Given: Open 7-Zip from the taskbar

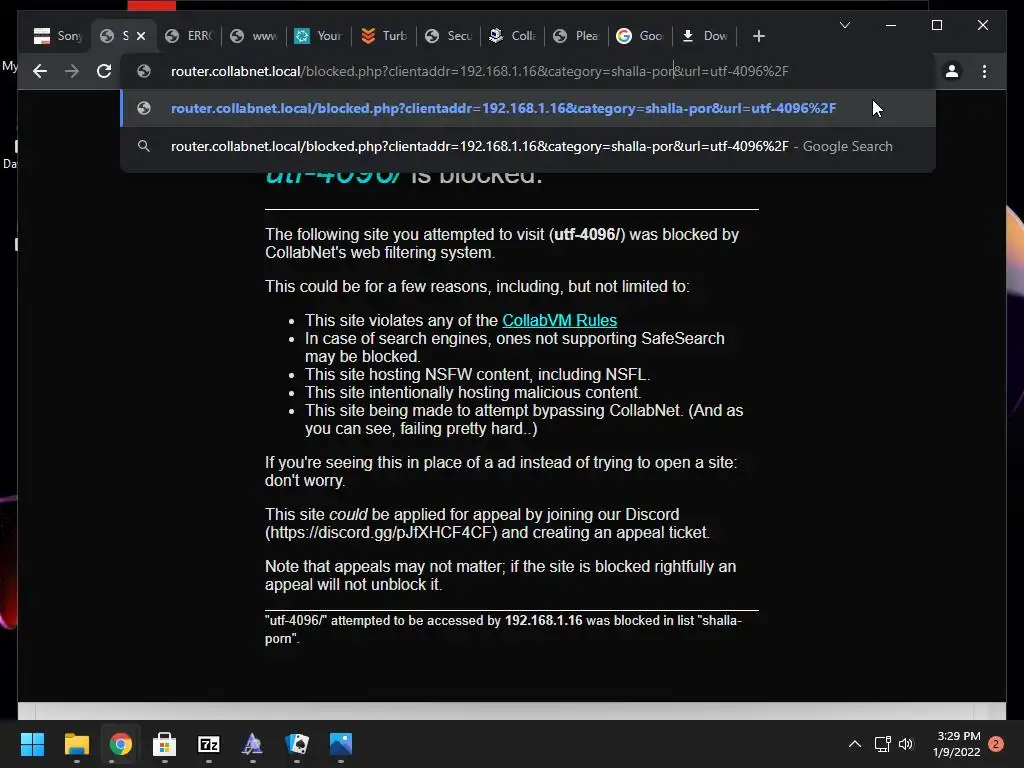Looking at the screenshot, I should click(208, 744).
